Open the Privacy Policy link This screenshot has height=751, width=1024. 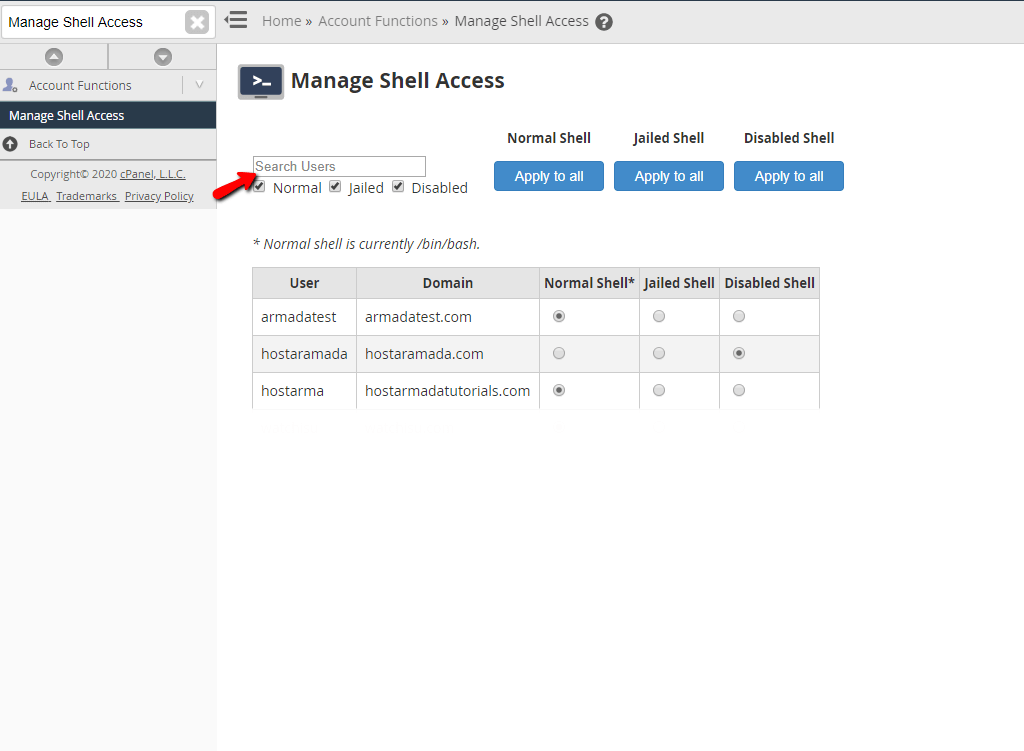click(159, 196)
